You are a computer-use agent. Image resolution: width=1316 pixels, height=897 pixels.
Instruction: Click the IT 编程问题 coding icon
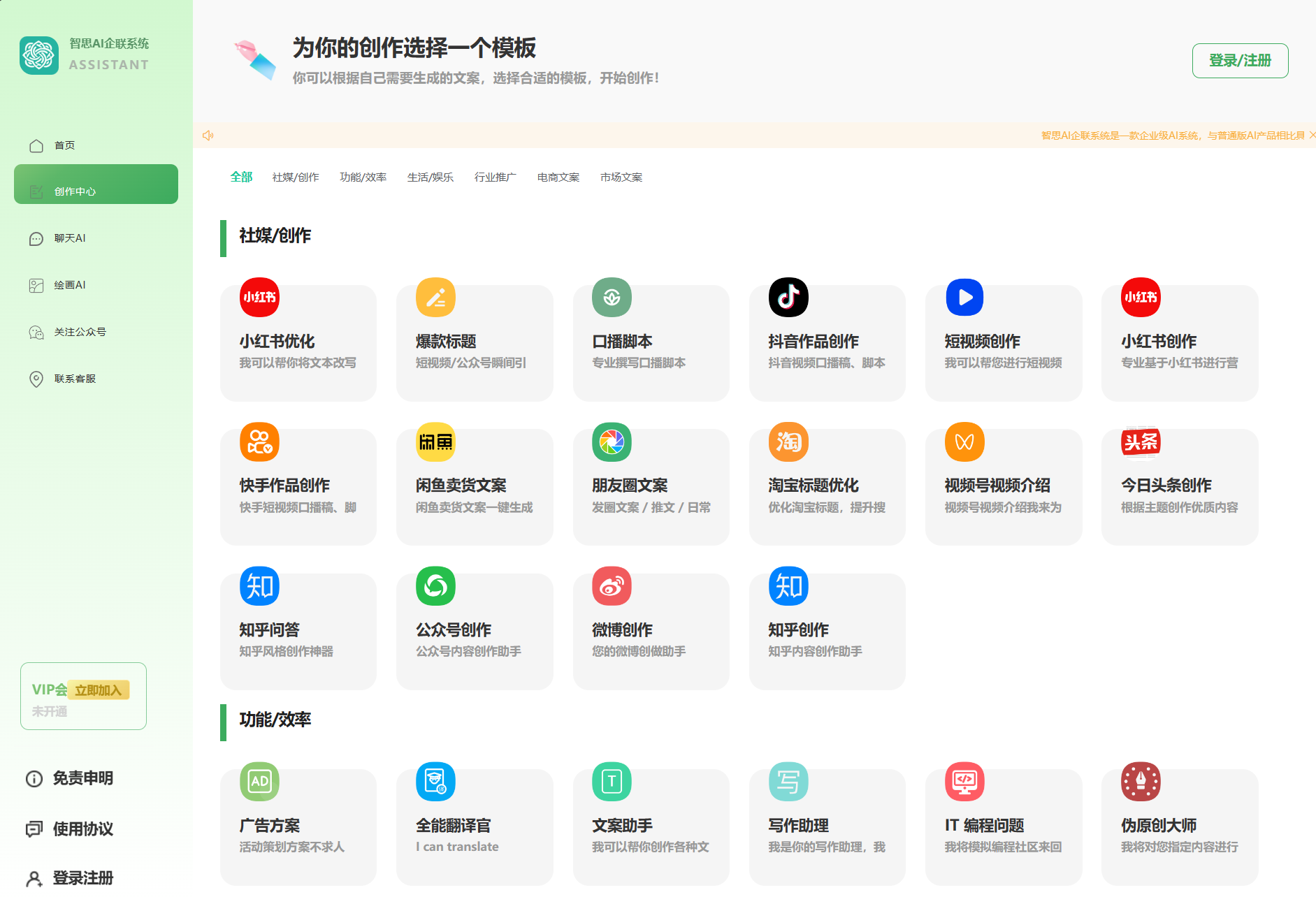pos(964,782)
